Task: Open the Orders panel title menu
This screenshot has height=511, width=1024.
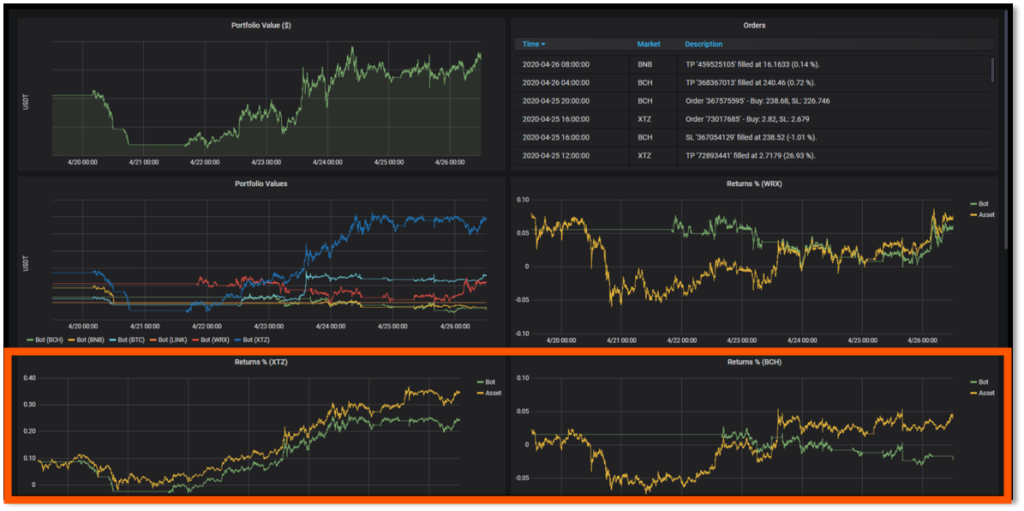Action: tap(754, 22)
